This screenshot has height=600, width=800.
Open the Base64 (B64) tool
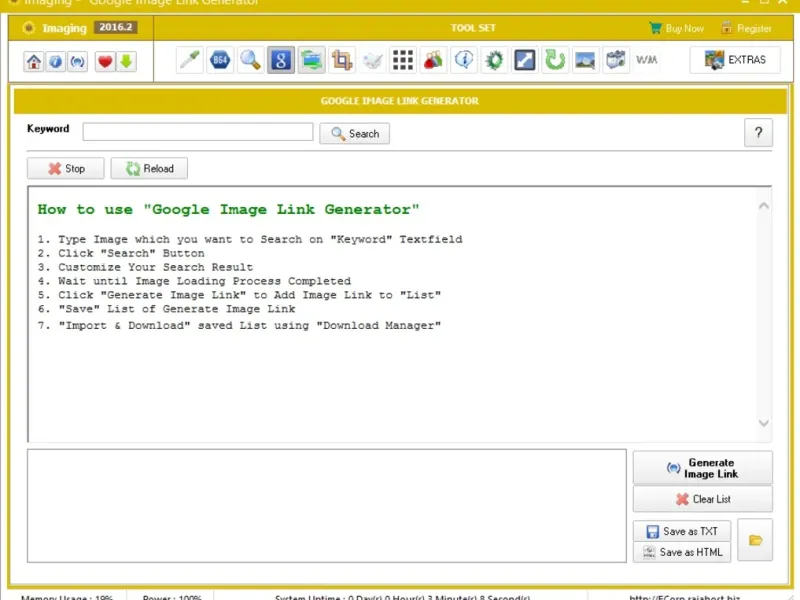point(220,61)
